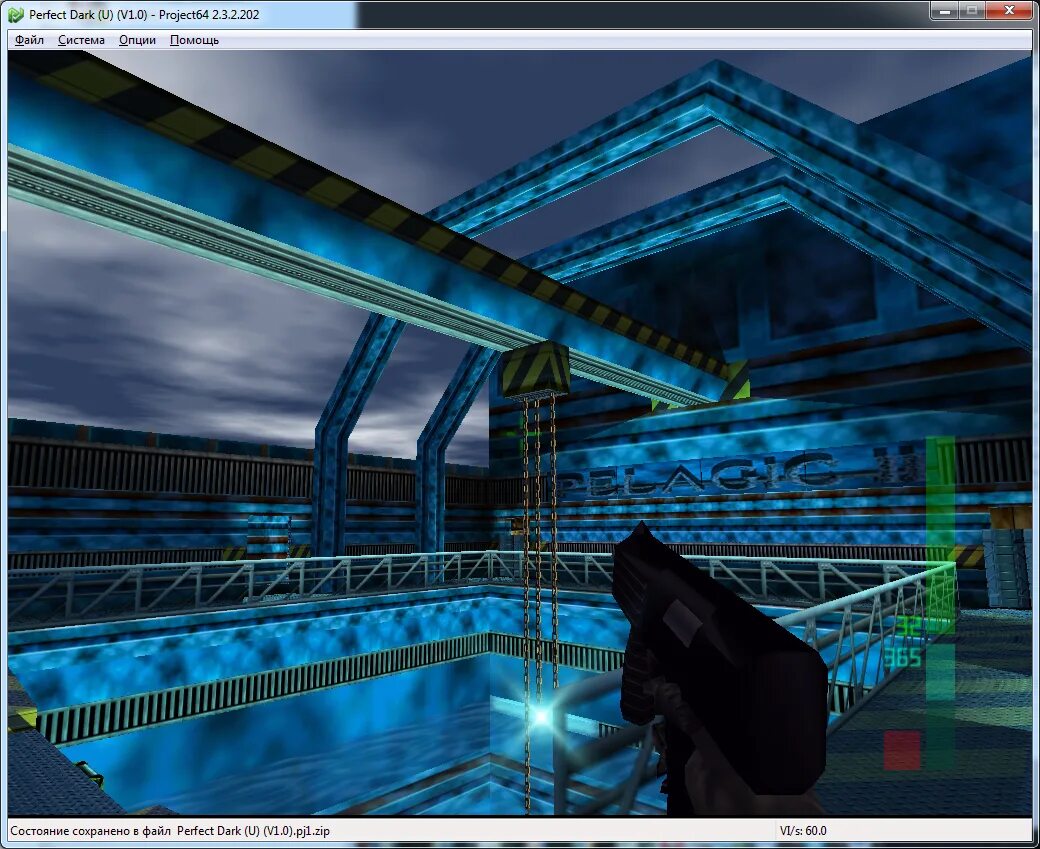Maximize the Project64 window
Screen dimensions: 1040x849
972,11
